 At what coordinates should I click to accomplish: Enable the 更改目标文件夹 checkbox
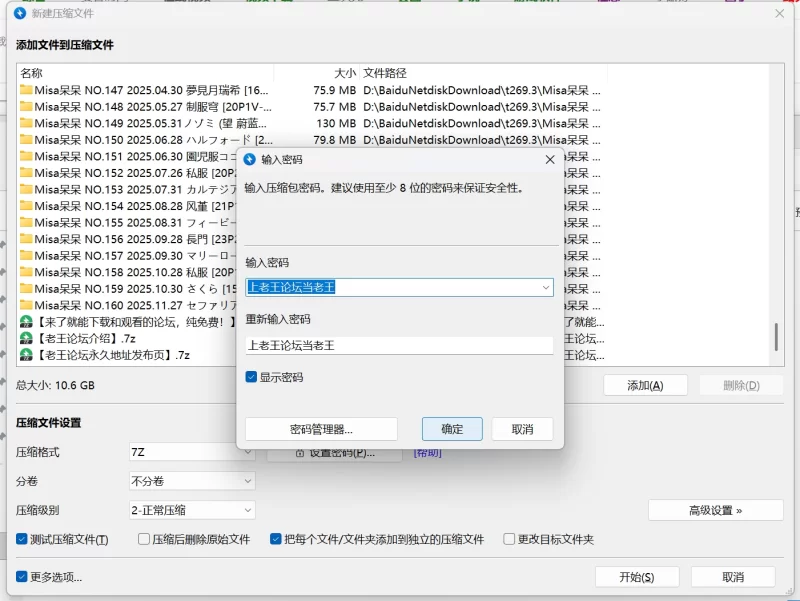point(509,539)
